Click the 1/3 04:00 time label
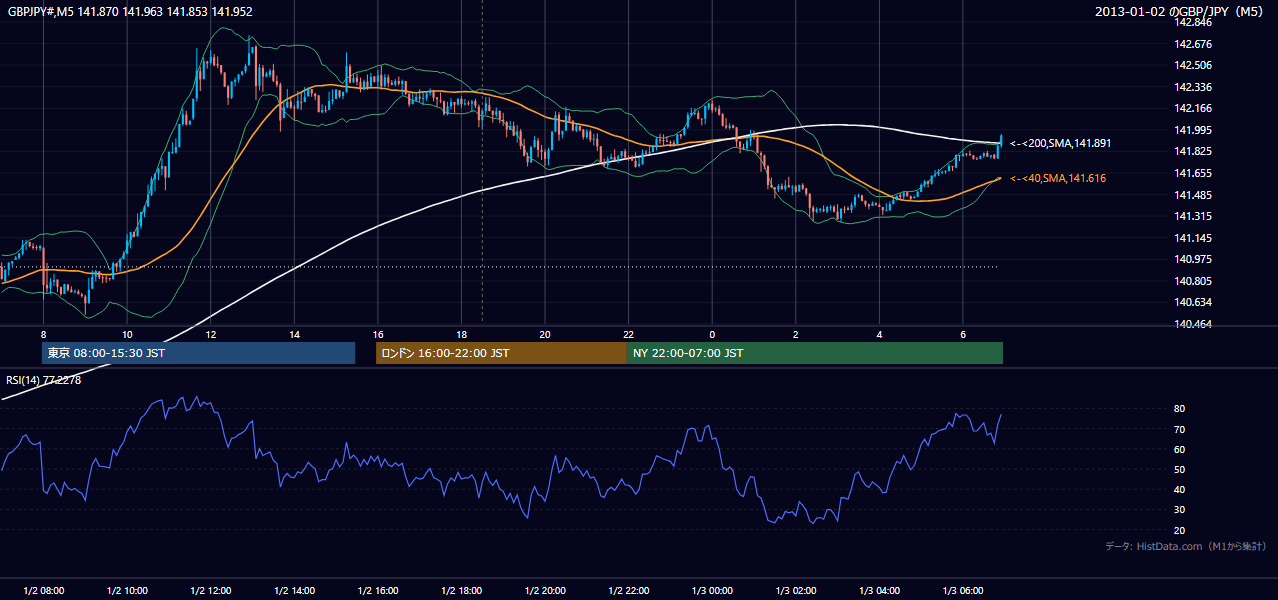1278x600 pixels. [x=879, y=590]
